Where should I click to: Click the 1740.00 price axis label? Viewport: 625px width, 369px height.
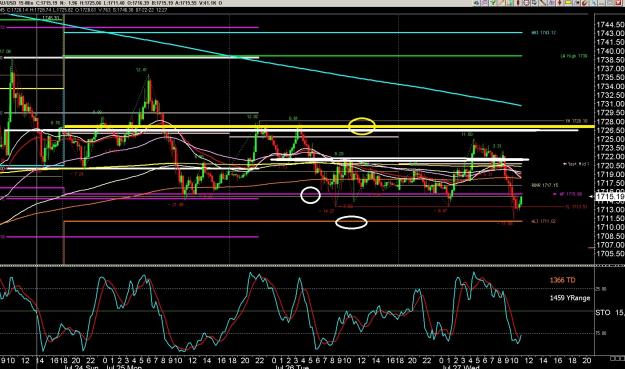(610, 51)
